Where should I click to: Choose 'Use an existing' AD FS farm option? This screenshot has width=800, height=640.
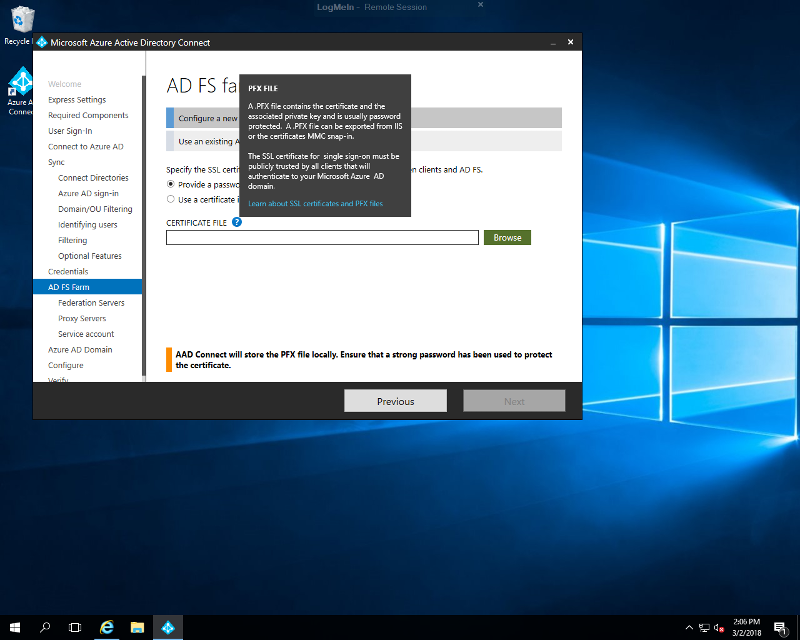pyautogui.click(x=364, y=141)
